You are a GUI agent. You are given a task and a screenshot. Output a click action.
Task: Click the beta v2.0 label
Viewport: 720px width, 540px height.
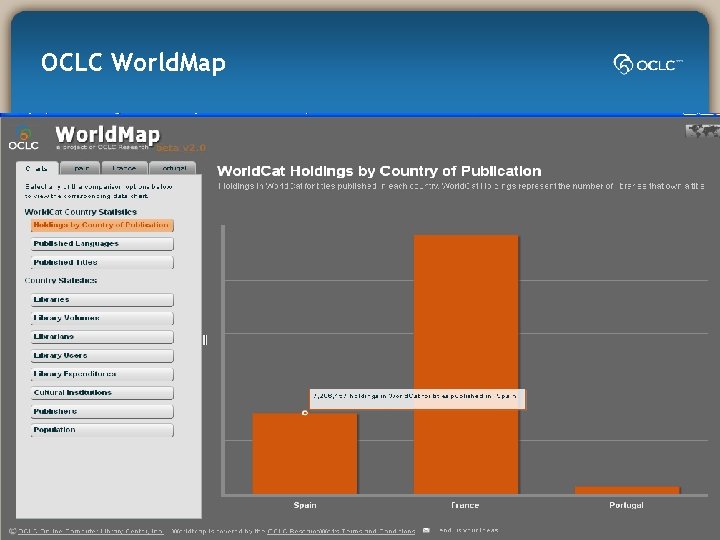pyautogui.click(x=181, y=148)
